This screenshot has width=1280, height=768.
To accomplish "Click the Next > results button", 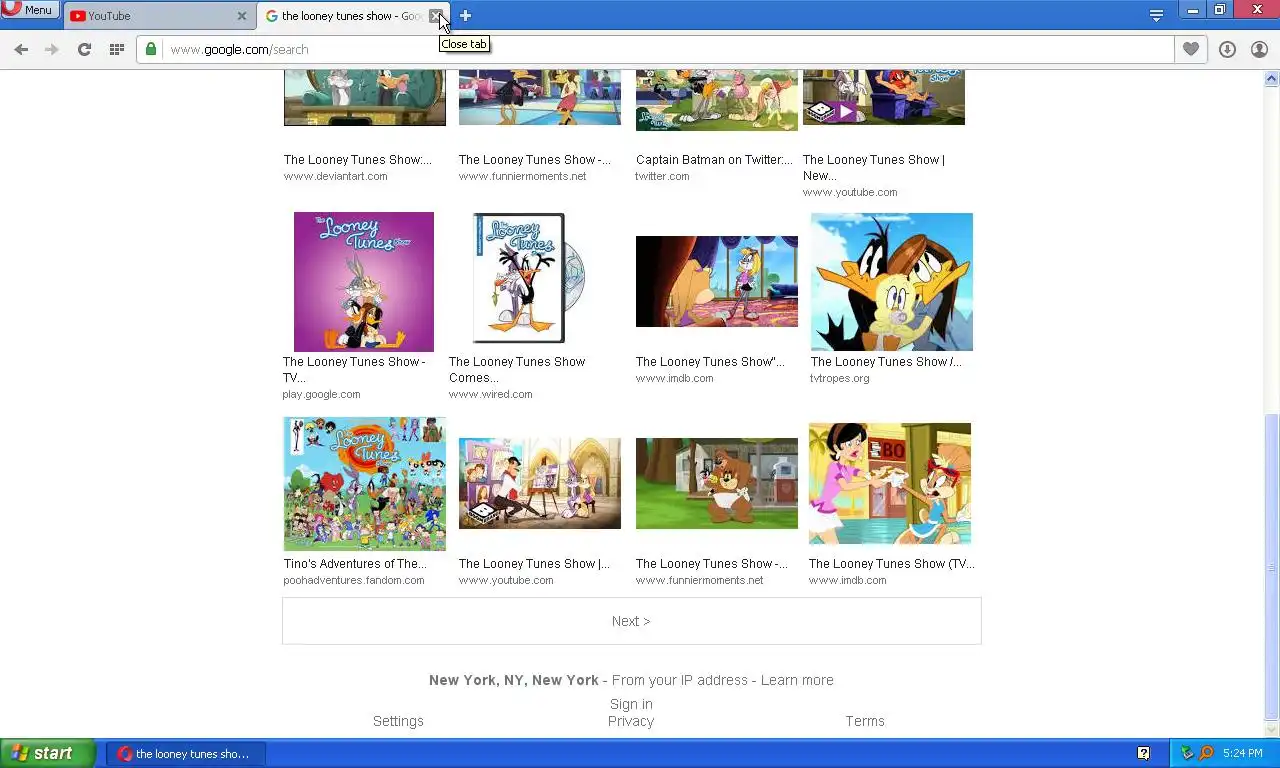I will 631,621.
